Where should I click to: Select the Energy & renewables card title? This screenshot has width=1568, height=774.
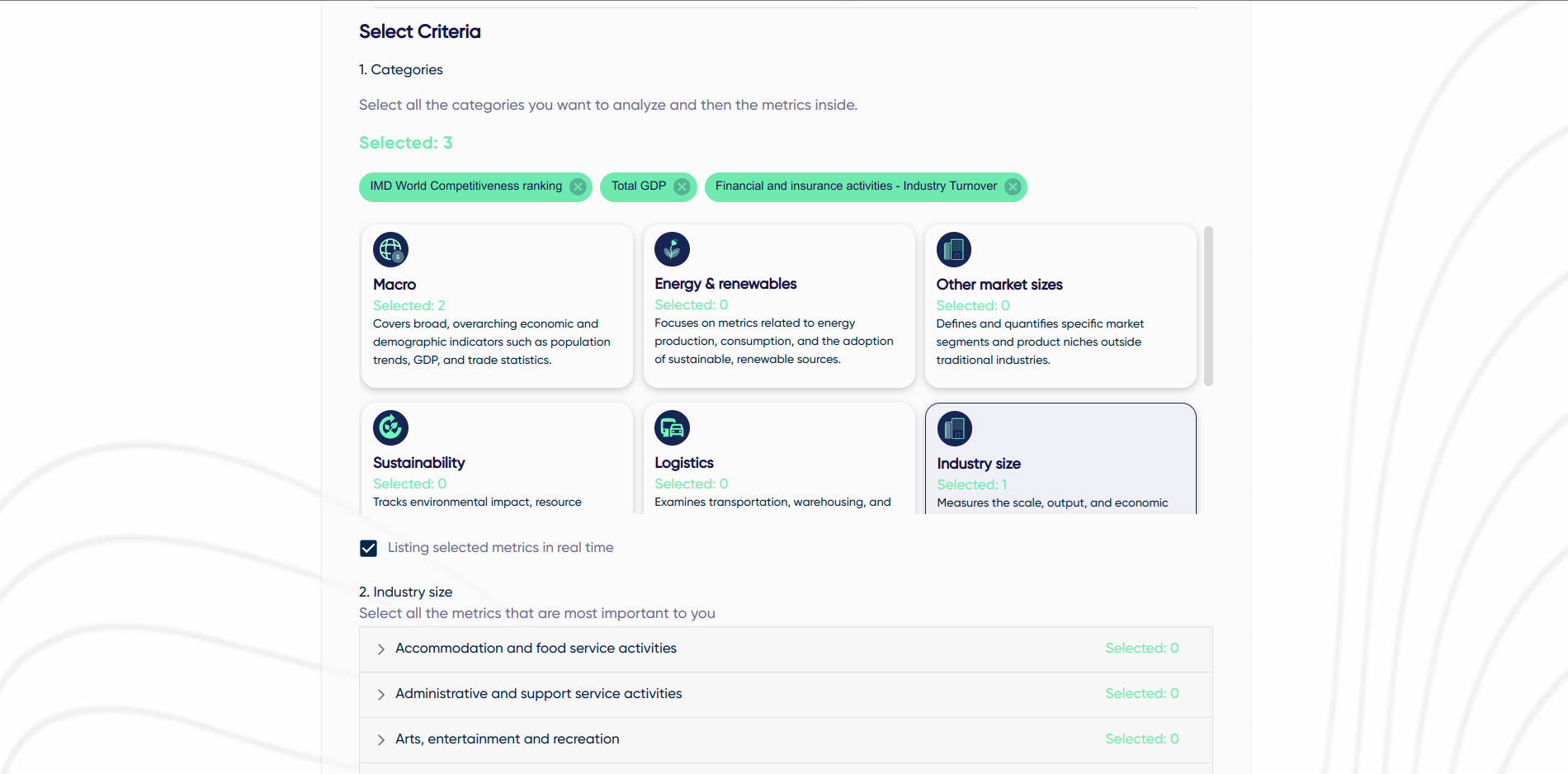(725, 284)
